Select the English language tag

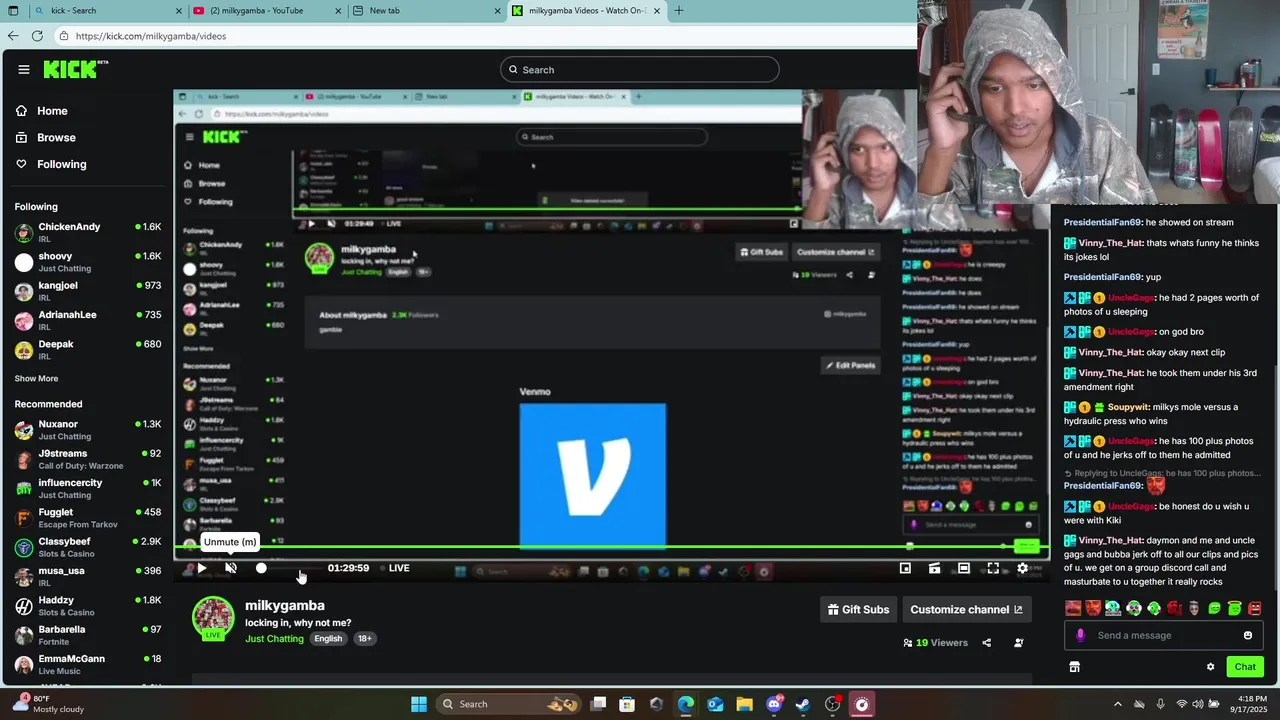[328, 639]
